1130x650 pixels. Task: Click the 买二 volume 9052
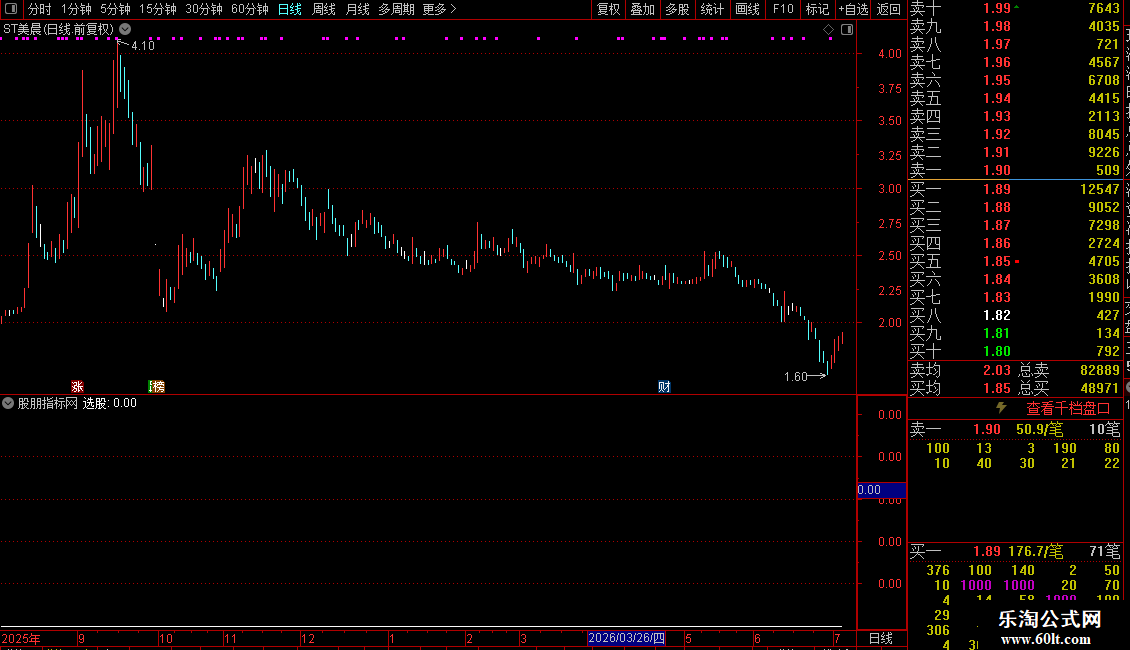pyautogui.click(x=1104, y=207)
